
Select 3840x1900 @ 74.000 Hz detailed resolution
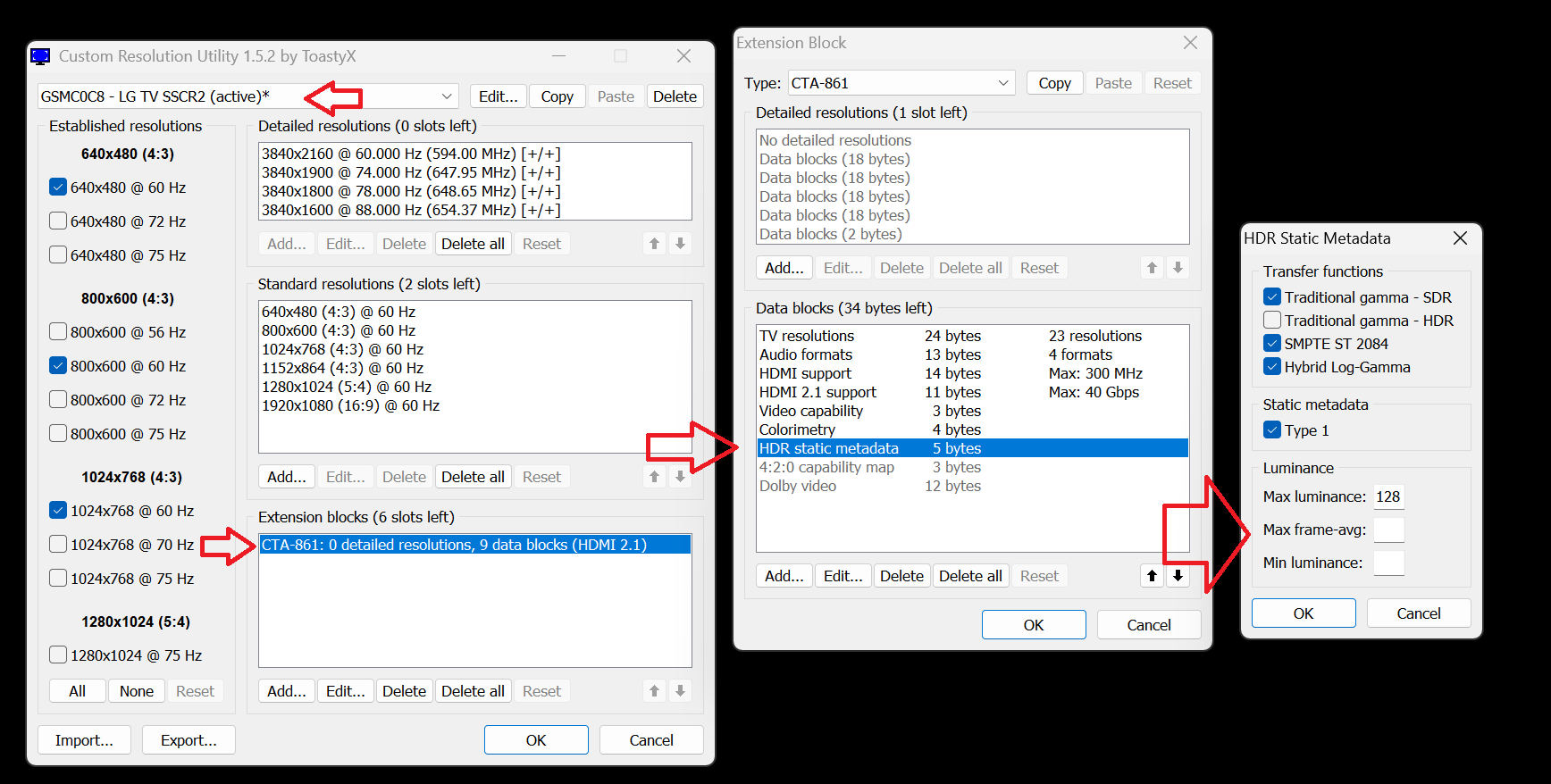point(474,172)
